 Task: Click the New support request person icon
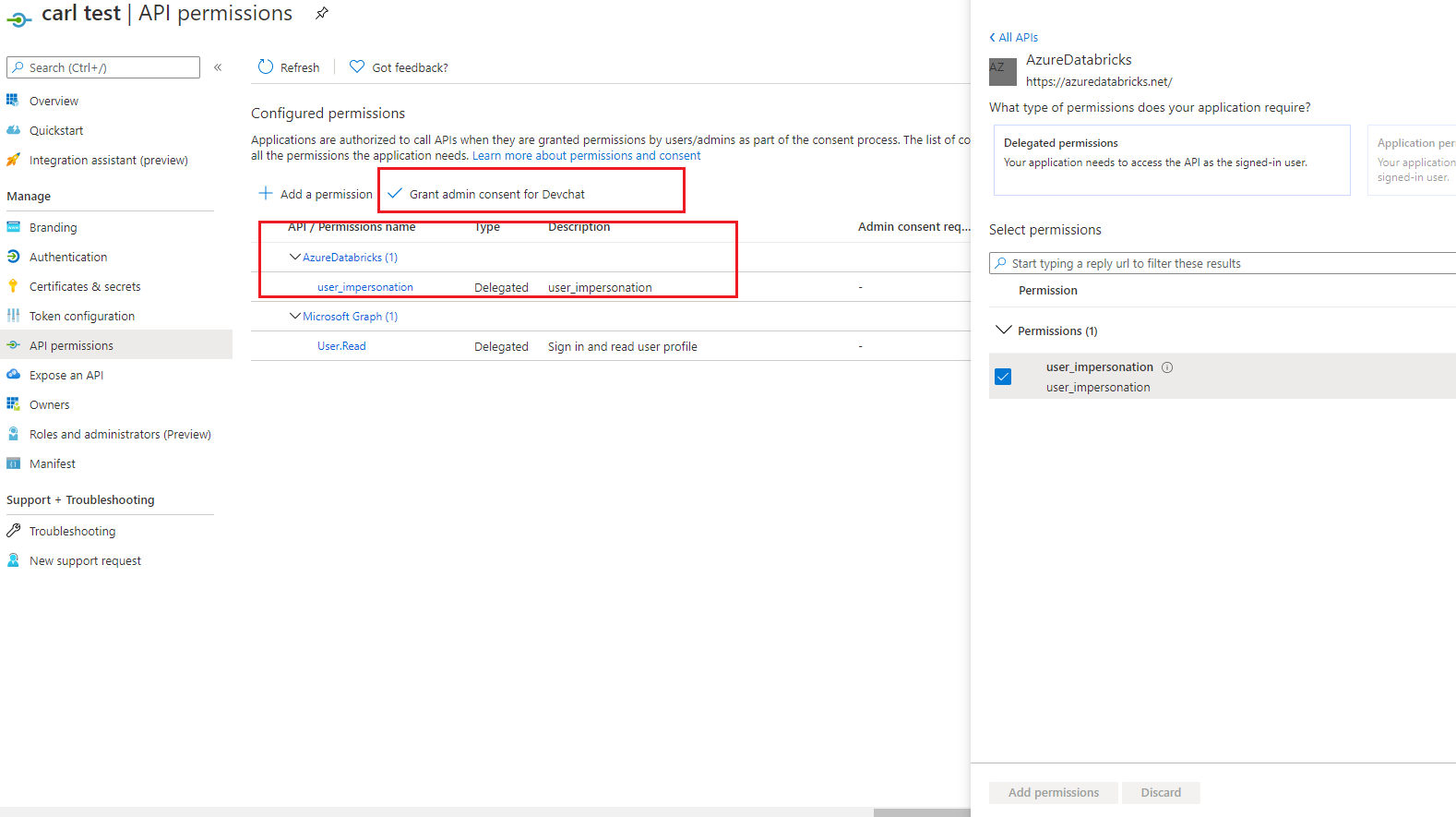tap(13, 560)
